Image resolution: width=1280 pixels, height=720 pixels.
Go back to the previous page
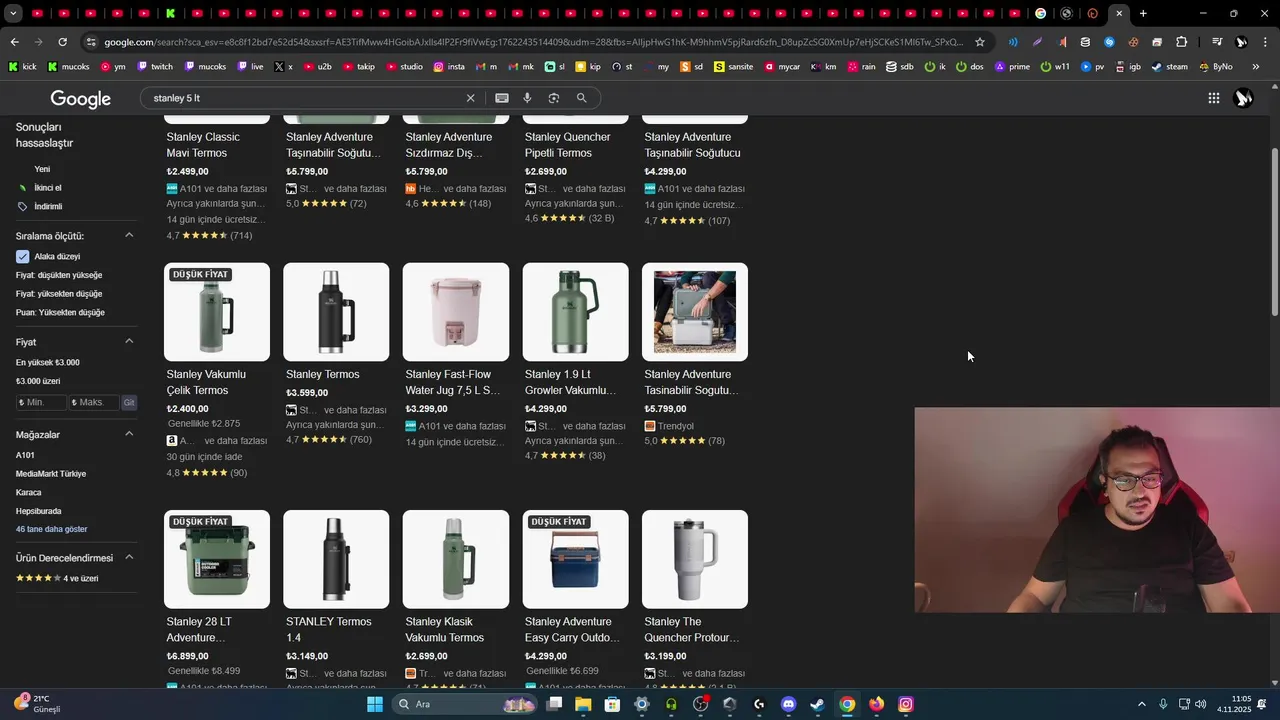pyautogui.click(x=14, y=42)
